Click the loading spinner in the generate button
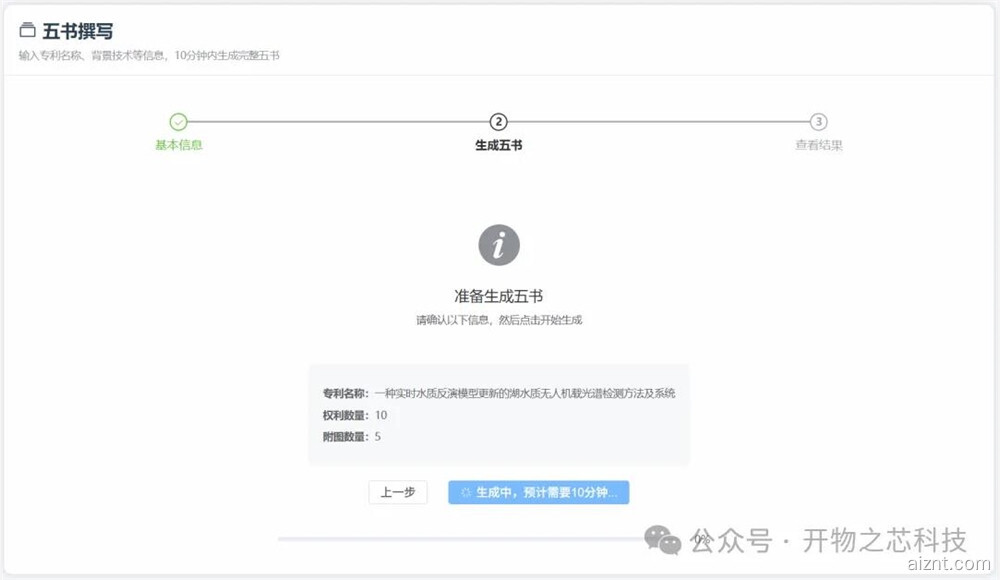 [465, 493]
